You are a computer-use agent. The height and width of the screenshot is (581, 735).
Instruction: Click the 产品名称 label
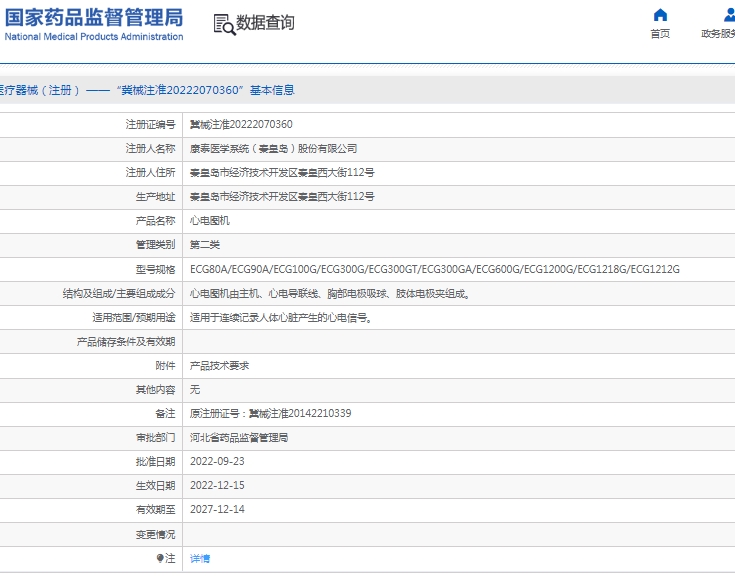(155, 221)
